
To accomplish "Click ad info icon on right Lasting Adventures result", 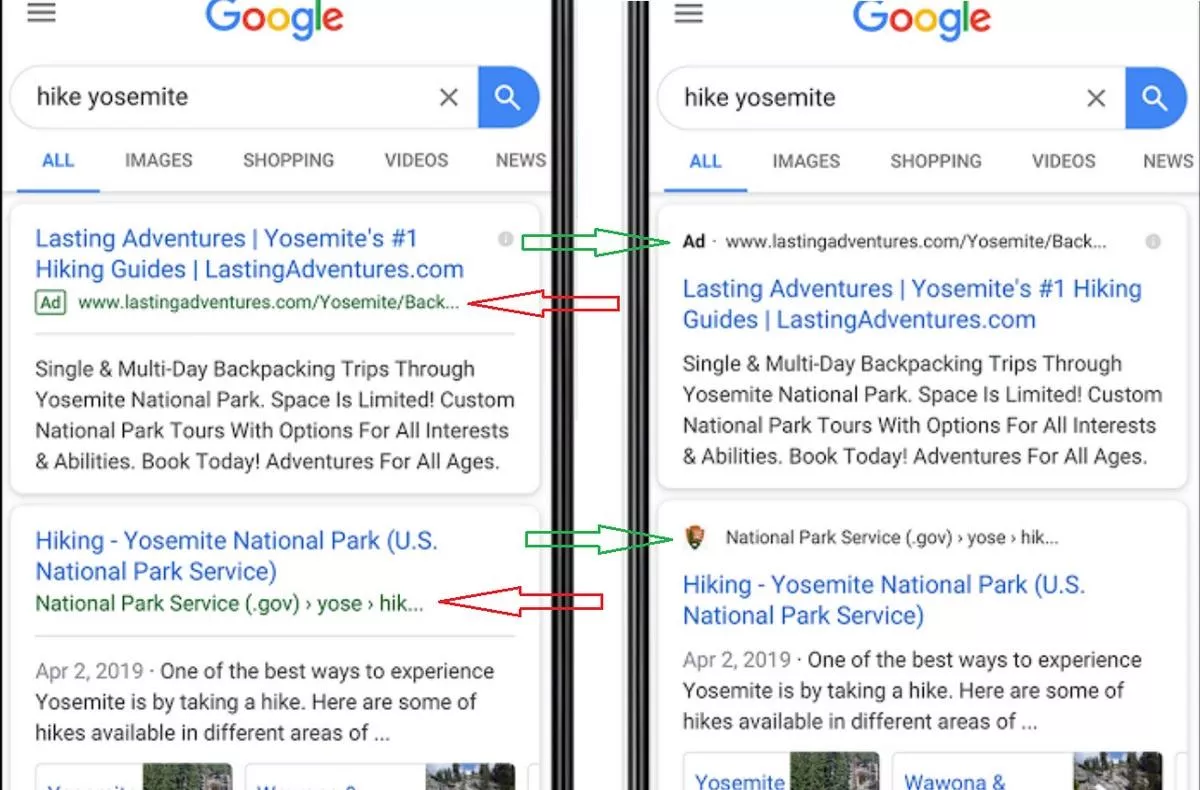I will click(x=1153, y=242).
